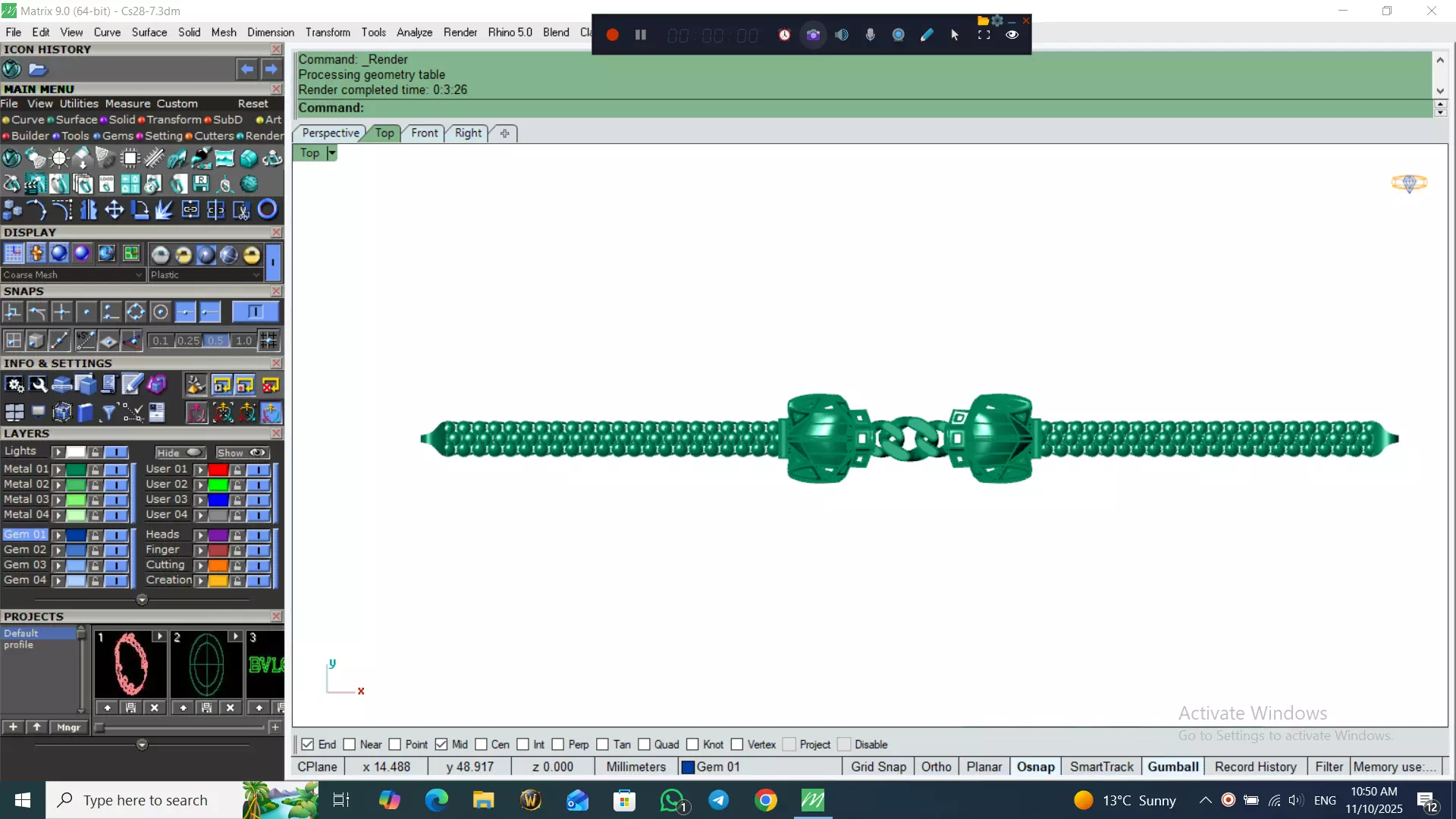Expand the Heads layer arrow

[x=200, y=535]
